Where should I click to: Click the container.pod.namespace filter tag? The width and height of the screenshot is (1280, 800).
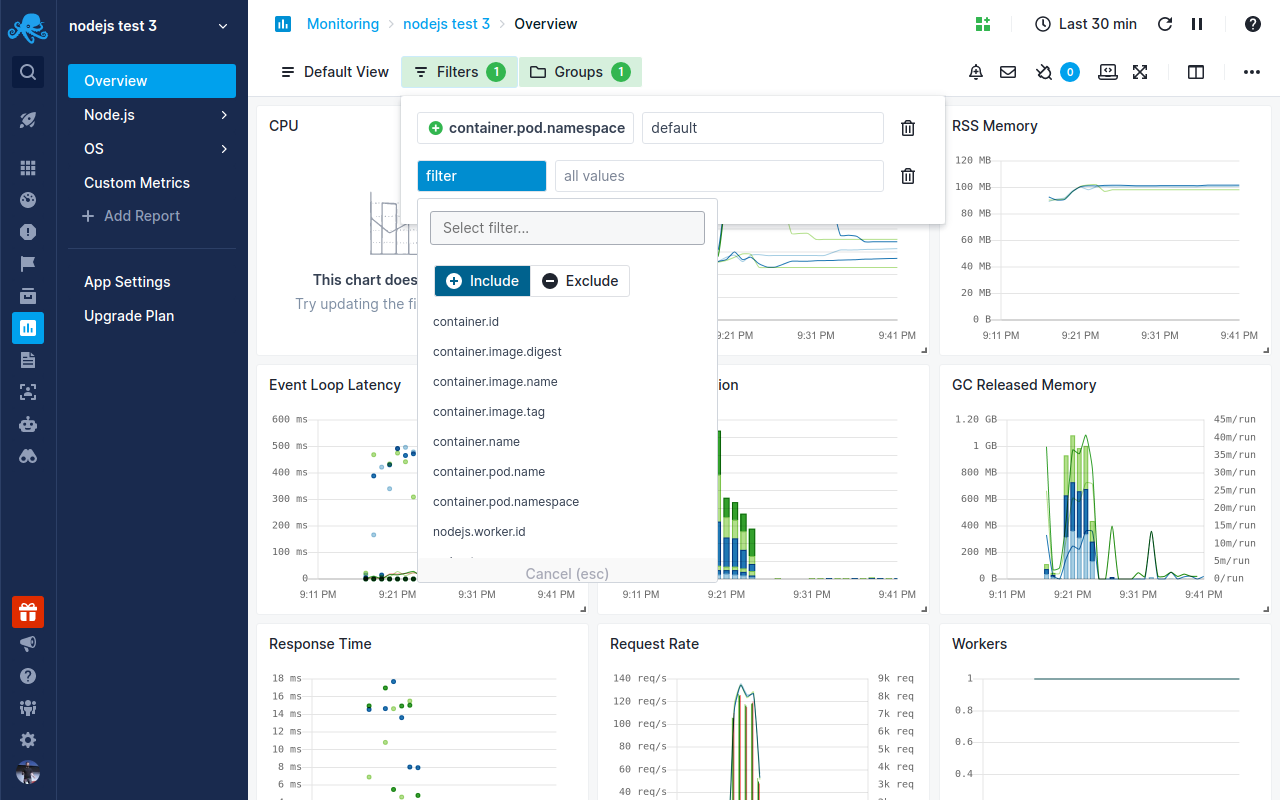coord(526,128)
